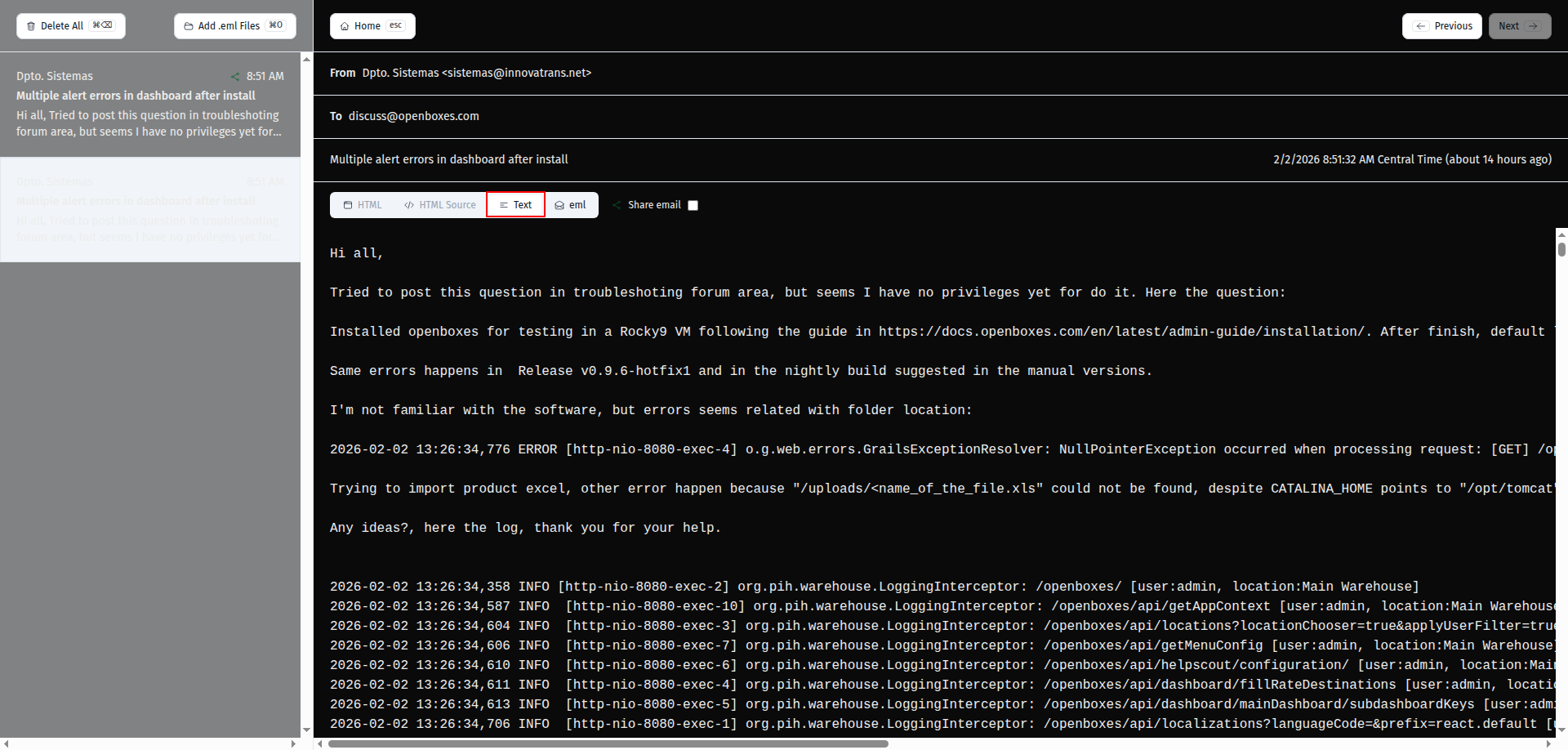Select the faded second email in list
The image size is (1568, 750).
(x=150, y=210)
